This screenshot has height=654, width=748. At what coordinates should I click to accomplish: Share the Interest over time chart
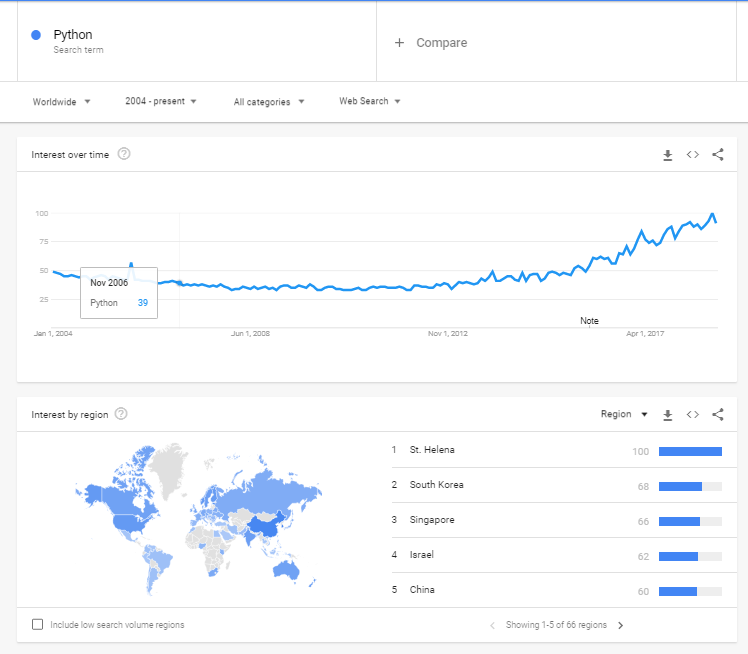pos(717,155)
